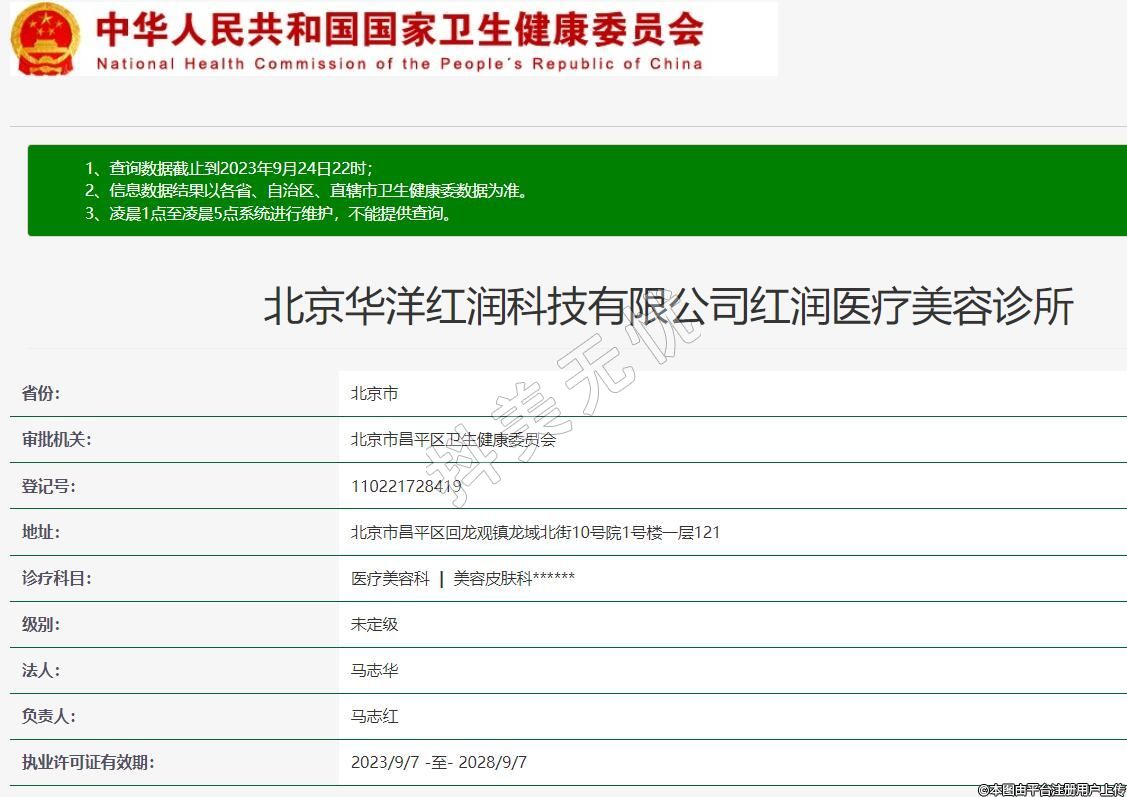Click the 执业许可证有效期 row label
The width and height of the screenshot is (1127, 797).
[88, 763]
